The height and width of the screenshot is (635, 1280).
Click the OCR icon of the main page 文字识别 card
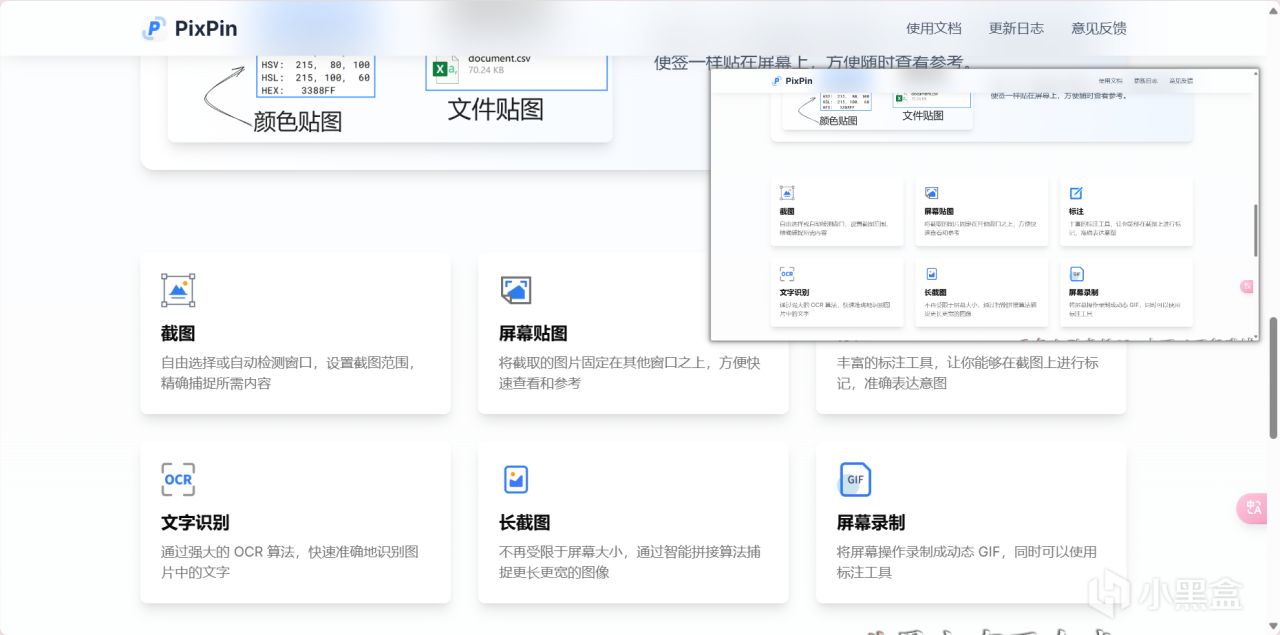coord(178,479)
